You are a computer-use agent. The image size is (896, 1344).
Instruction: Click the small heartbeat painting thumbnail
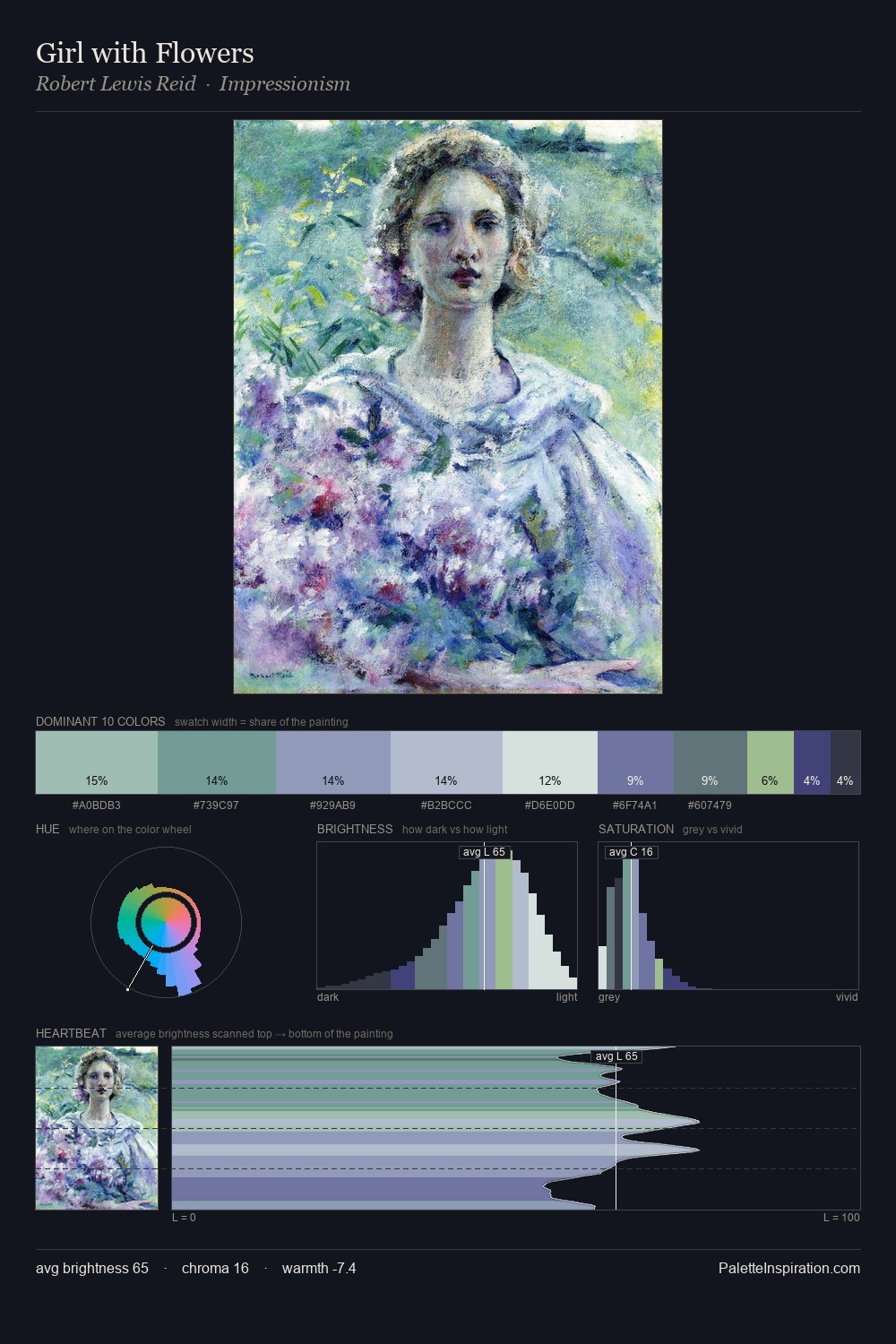[x=97, y=1128]
